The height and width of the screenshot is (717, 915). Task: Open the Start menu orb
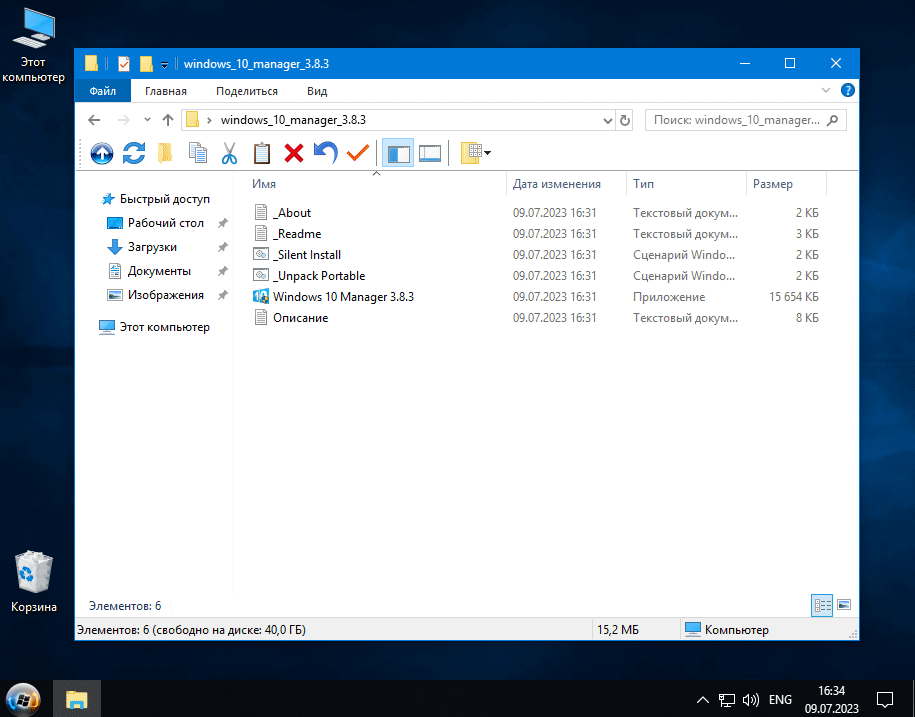tap(23, 699)
